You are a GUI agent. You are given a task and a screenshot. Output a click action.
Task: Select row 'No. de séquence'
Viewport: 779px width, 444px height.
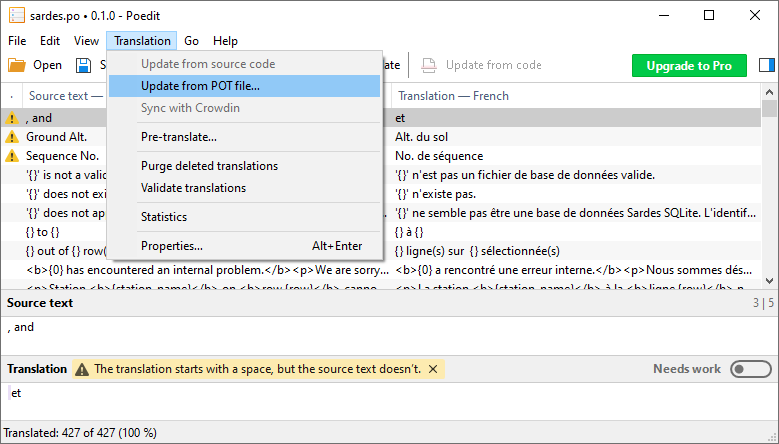[x=439, y=156]
